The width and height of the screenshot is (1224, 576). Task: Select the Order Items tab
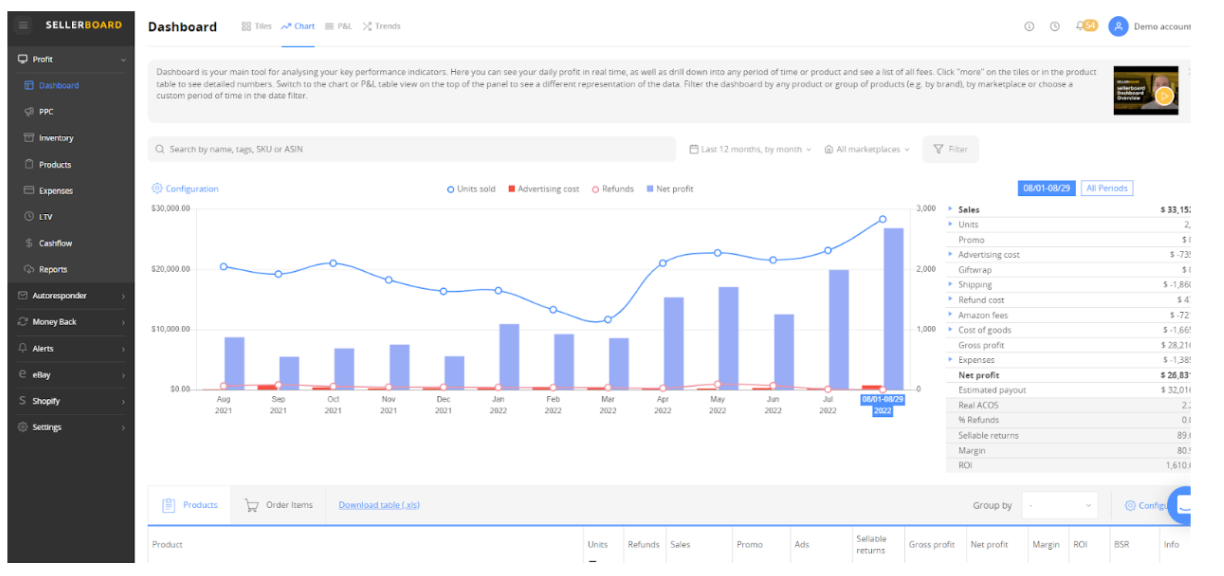tap(280, 505)
